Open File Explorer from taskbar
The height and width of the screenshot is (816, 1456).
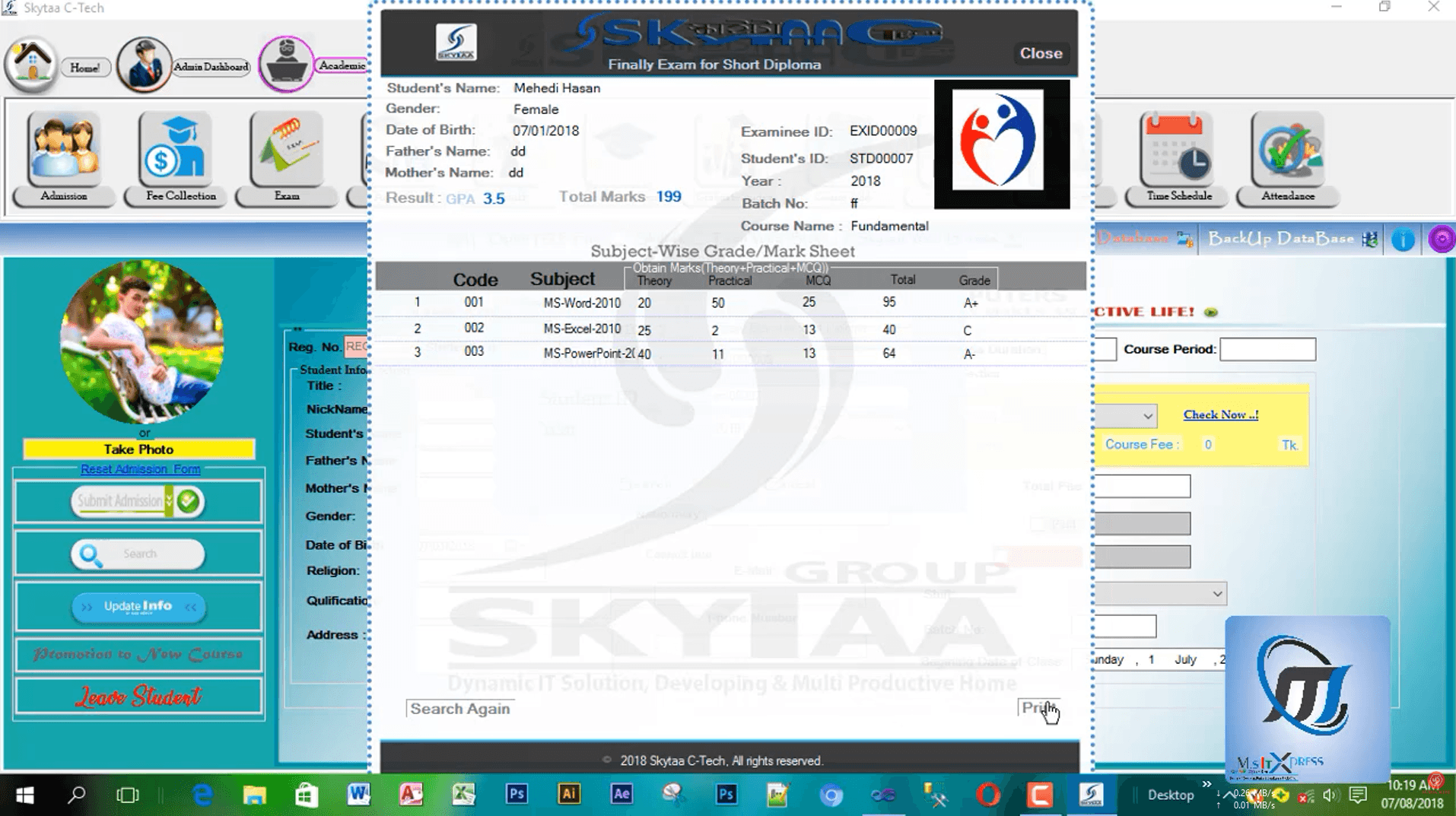(x=254, y=795)
